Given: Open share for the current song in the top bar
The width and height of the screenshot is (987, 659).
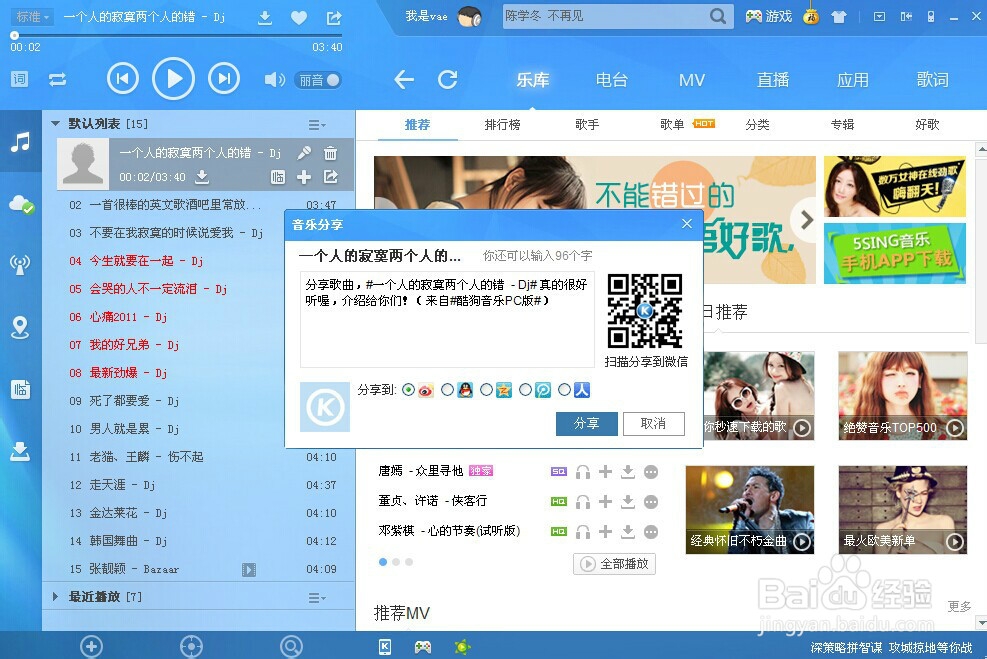Looking at the screenshot, I should tap(334, 18).
